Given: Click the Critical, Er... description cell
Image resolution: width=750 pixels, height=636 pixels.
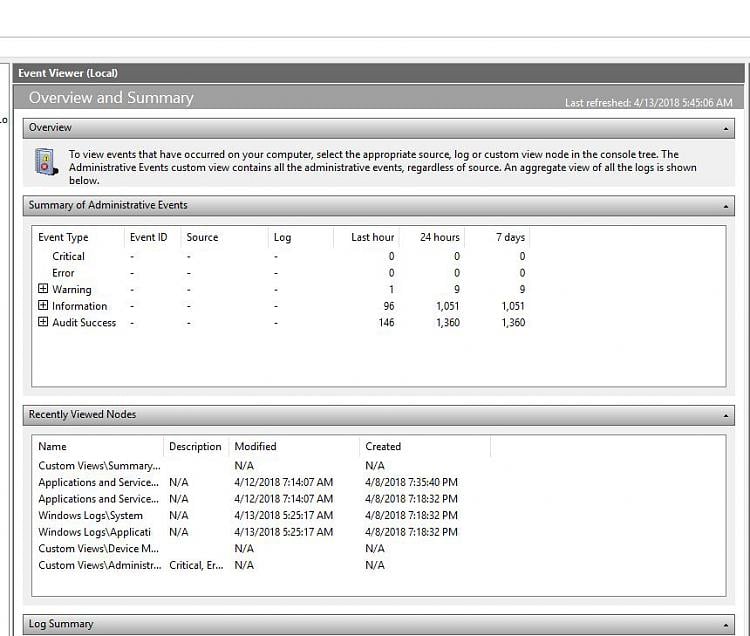Looking at the screenshot, I should (x=196, y=565).
